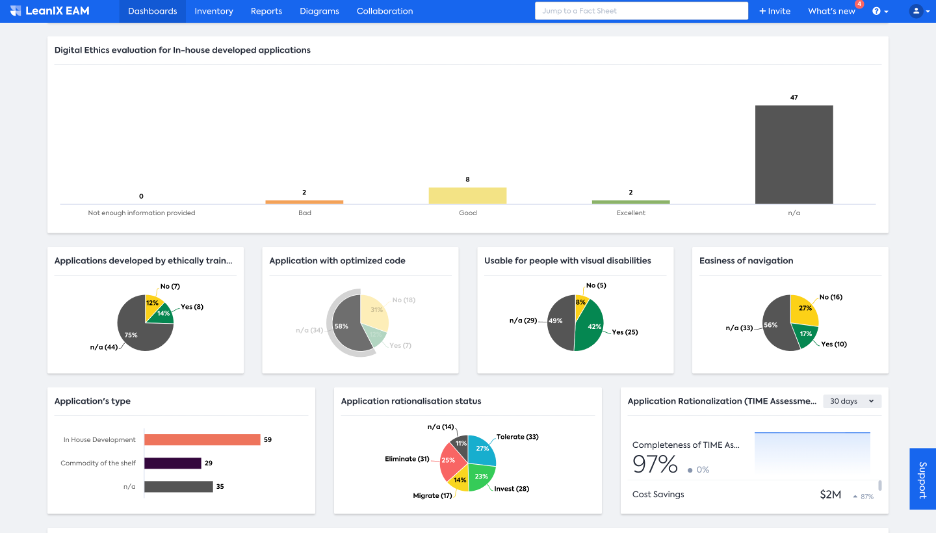This screenshot has width=936, height=534.
Task: Open the help question mark menu
Action: [x=880, y=11]
